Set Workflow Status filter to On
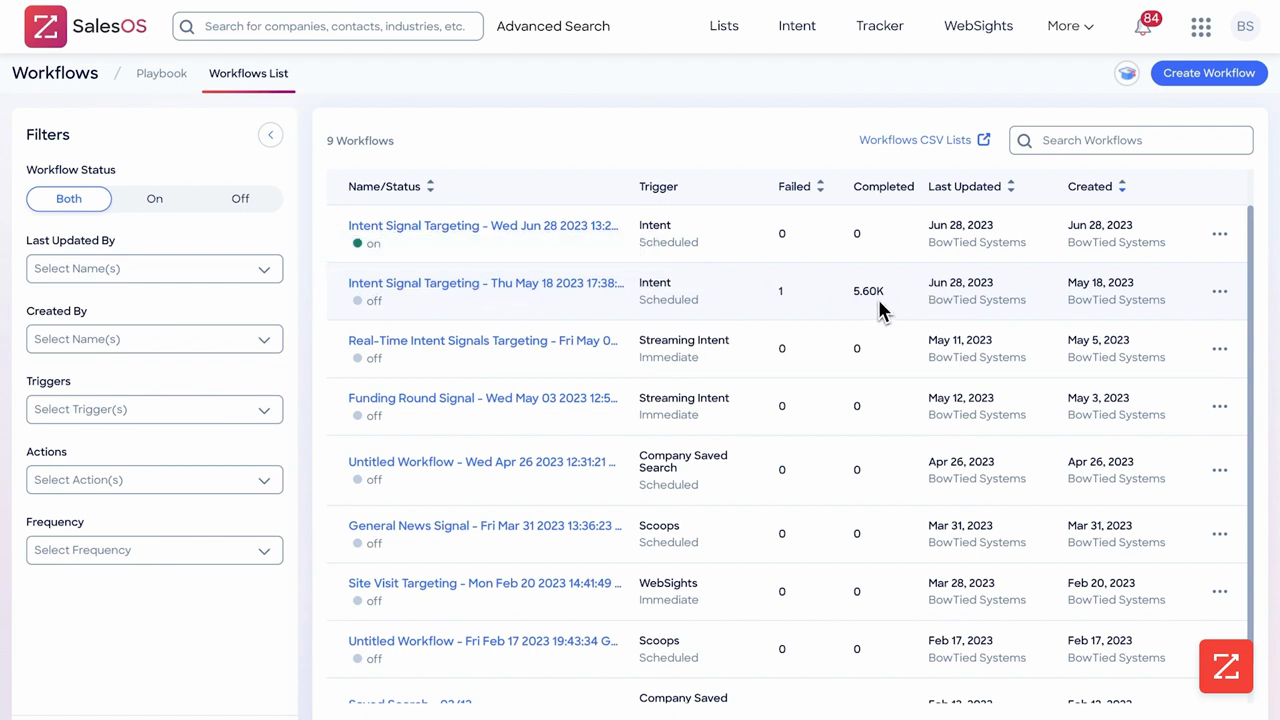The image size is (1280, 720). [154, 199]
